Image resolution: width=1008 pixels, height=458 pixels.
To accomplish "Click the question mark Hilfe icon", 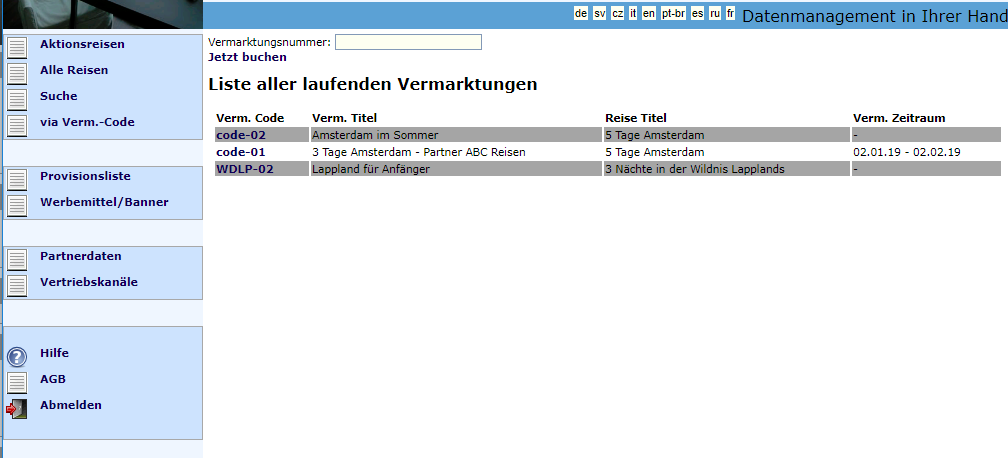I will tap(17, 357).
